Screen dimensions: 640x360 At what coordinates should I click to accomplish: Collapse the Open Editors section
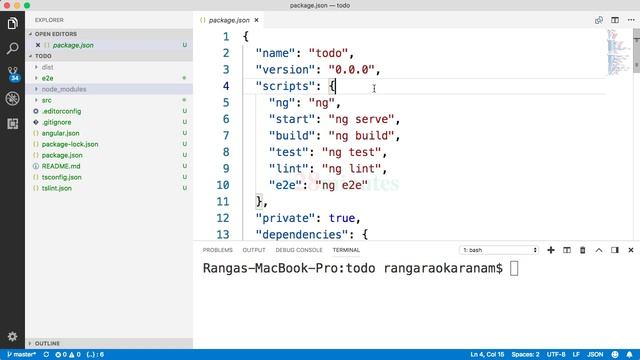coord(110,34)
